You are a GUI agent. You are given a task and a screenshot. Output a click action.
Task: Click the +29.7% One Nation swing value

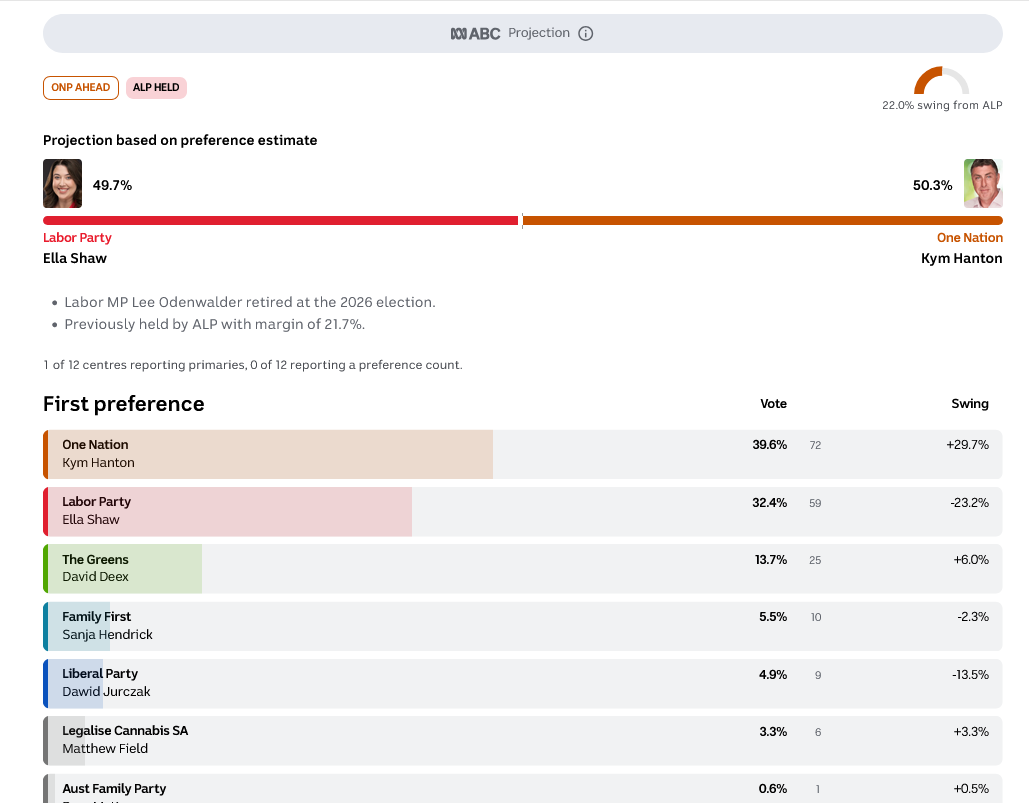967,445
